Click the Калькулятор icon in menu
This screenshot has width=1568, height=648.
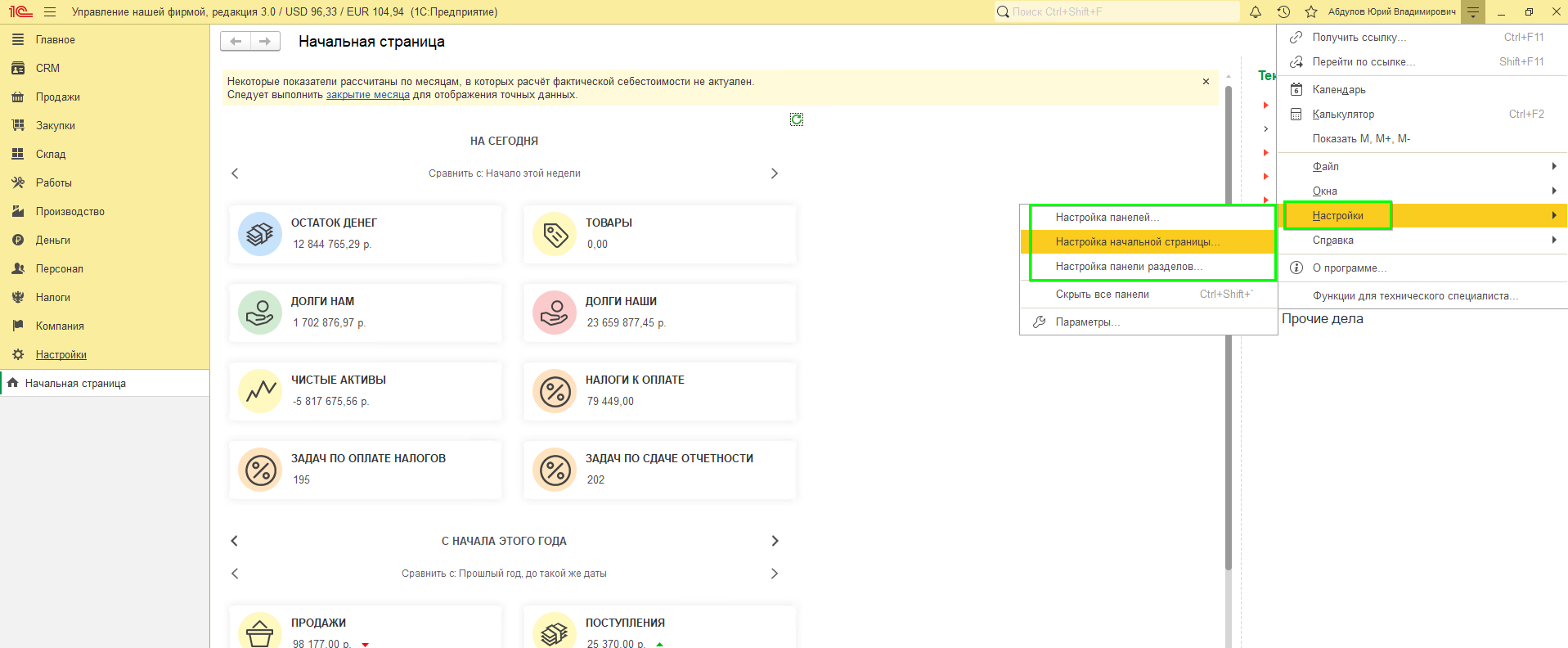(x=1296, y=114)
